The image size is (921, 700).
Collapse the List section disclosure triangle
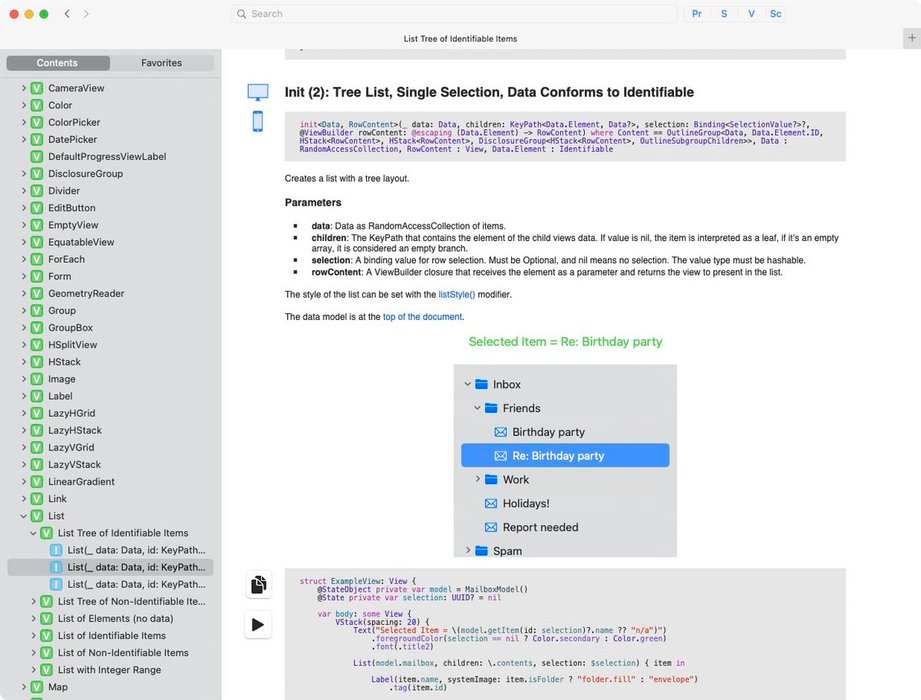[22, 515]
